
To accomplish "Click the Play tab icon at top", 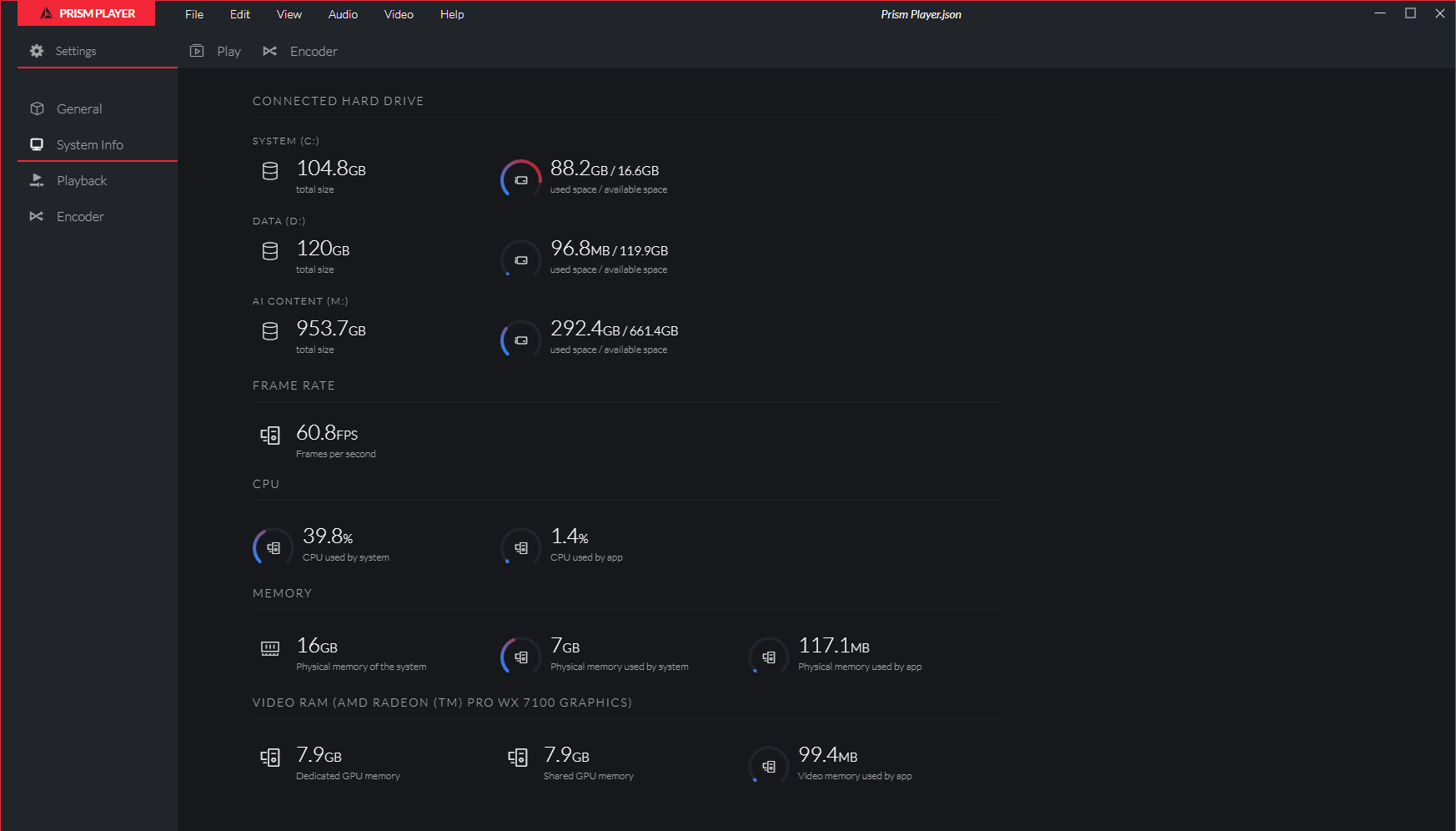I will (197, 51).
